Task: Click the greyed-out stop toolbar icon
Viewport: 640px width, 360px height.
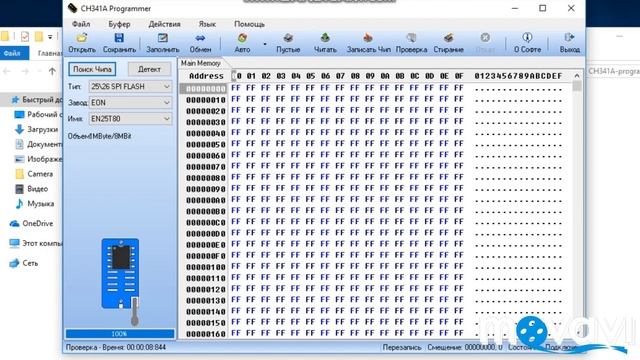Action: [x=485, y=38]
